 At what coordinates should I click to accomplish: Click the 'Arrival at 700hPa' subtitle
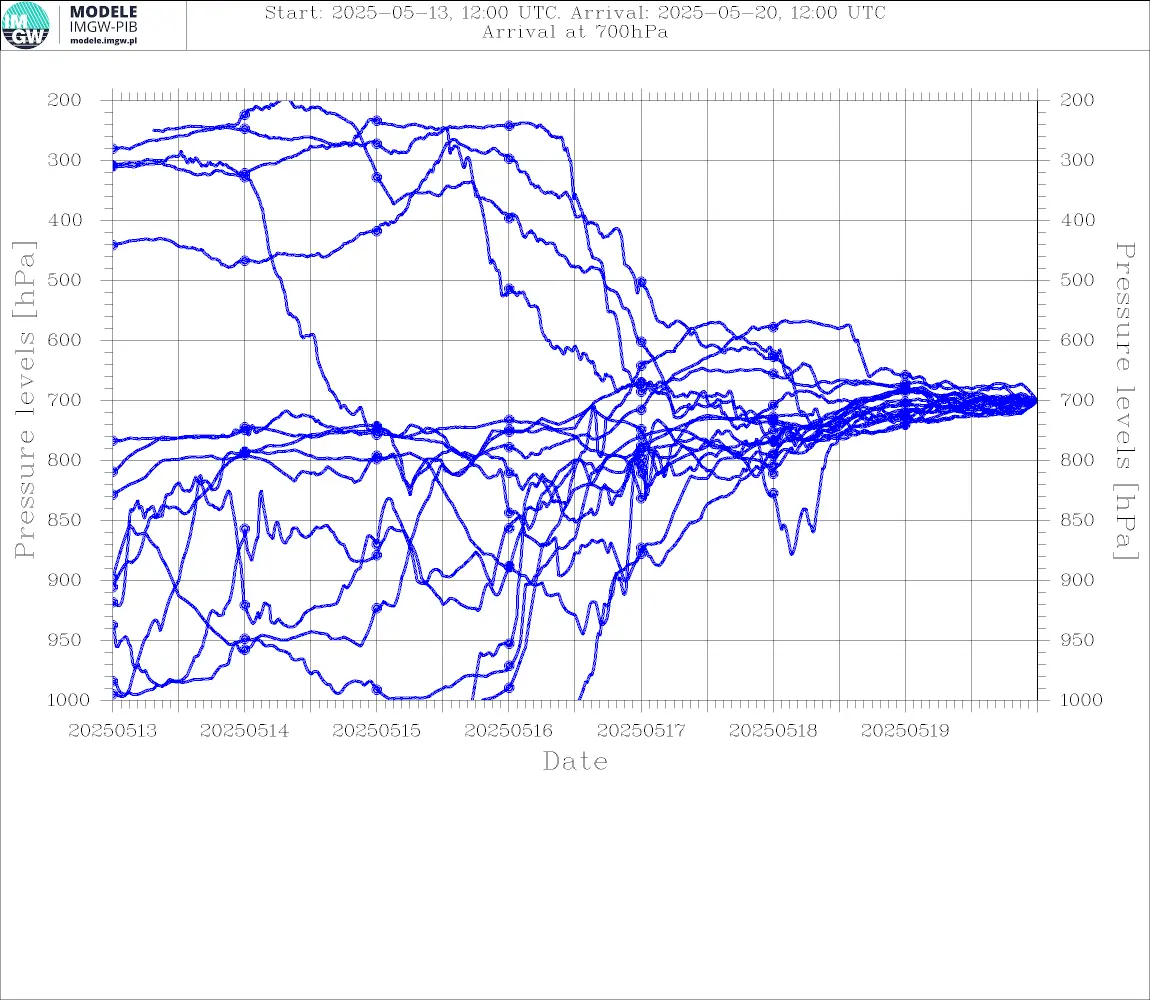click(575, 32)
